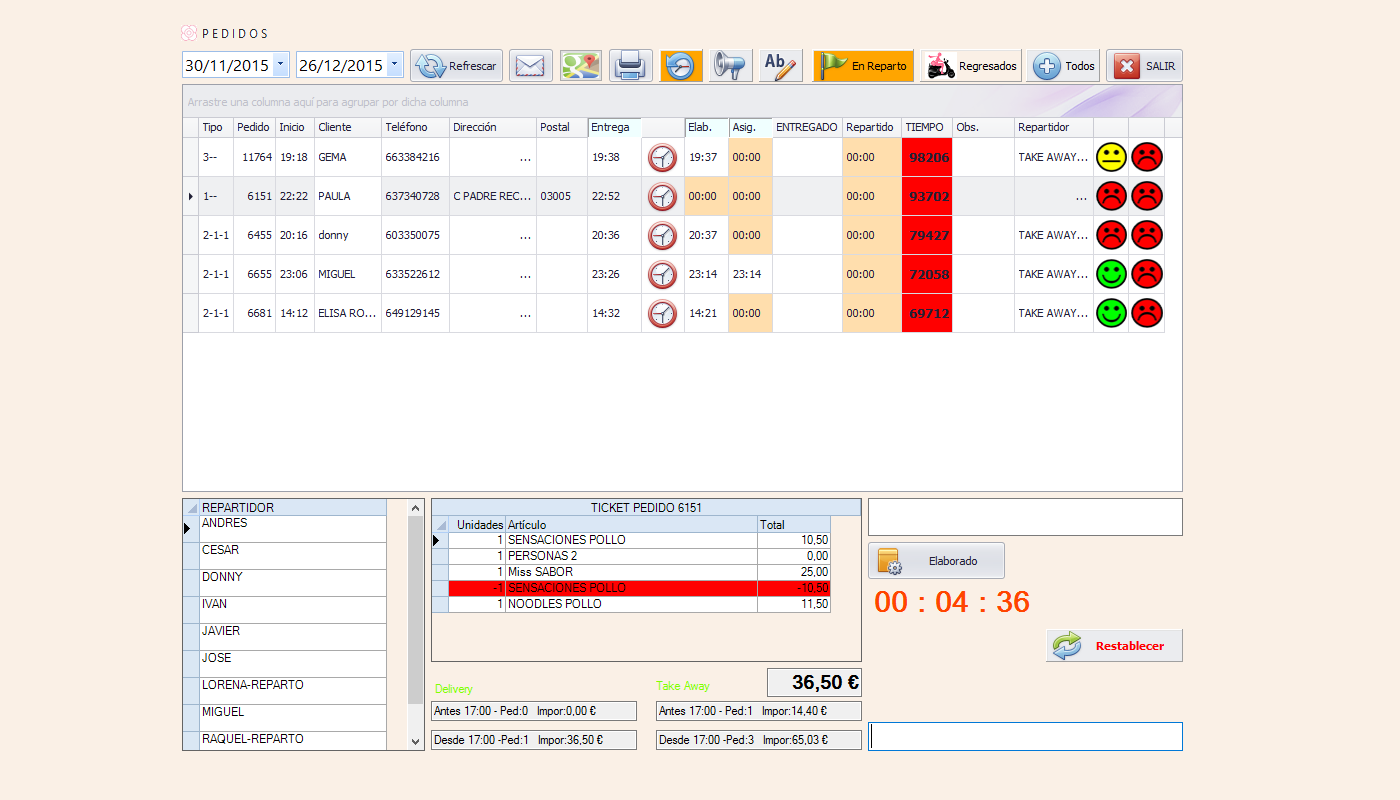Screen dimensions: 1400x800
Task: Toggle the En Reparto filter
Action: (863, 66)
